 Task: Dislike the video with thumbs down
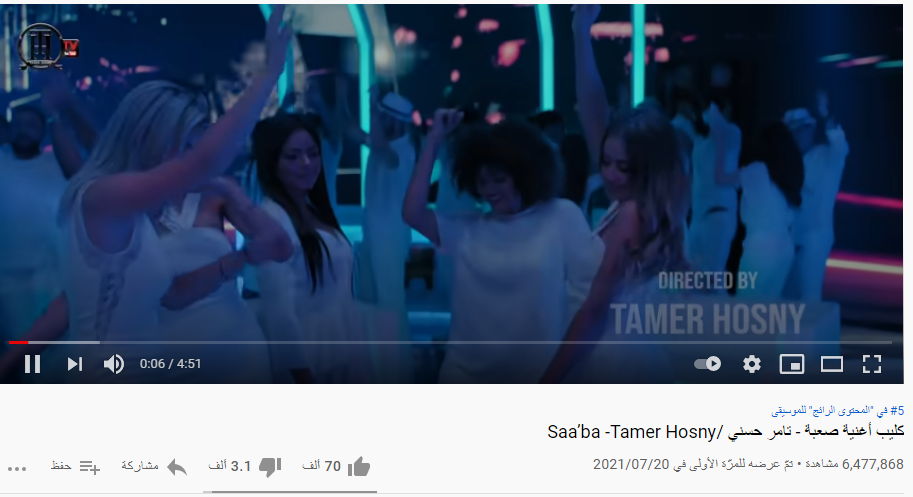coord(270,467)
